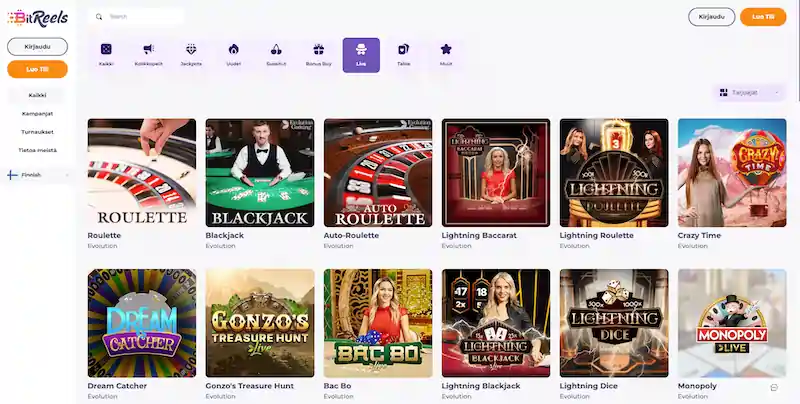Image resolution: width=800 pixels, height=404 pixels.
Task: Open the Muut star category
Action: point(446,55)
